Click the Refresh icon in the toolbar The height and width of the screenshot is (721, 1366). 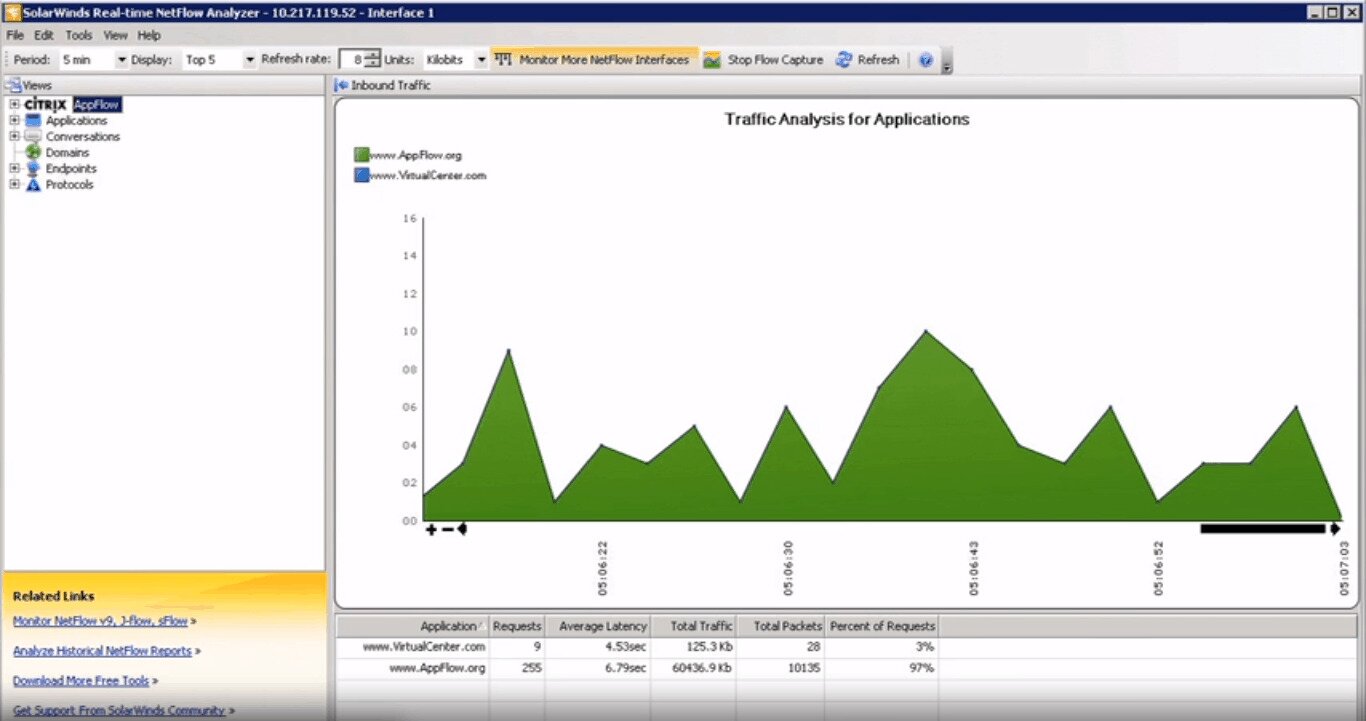pyautogui.click(x=843, y=59)
